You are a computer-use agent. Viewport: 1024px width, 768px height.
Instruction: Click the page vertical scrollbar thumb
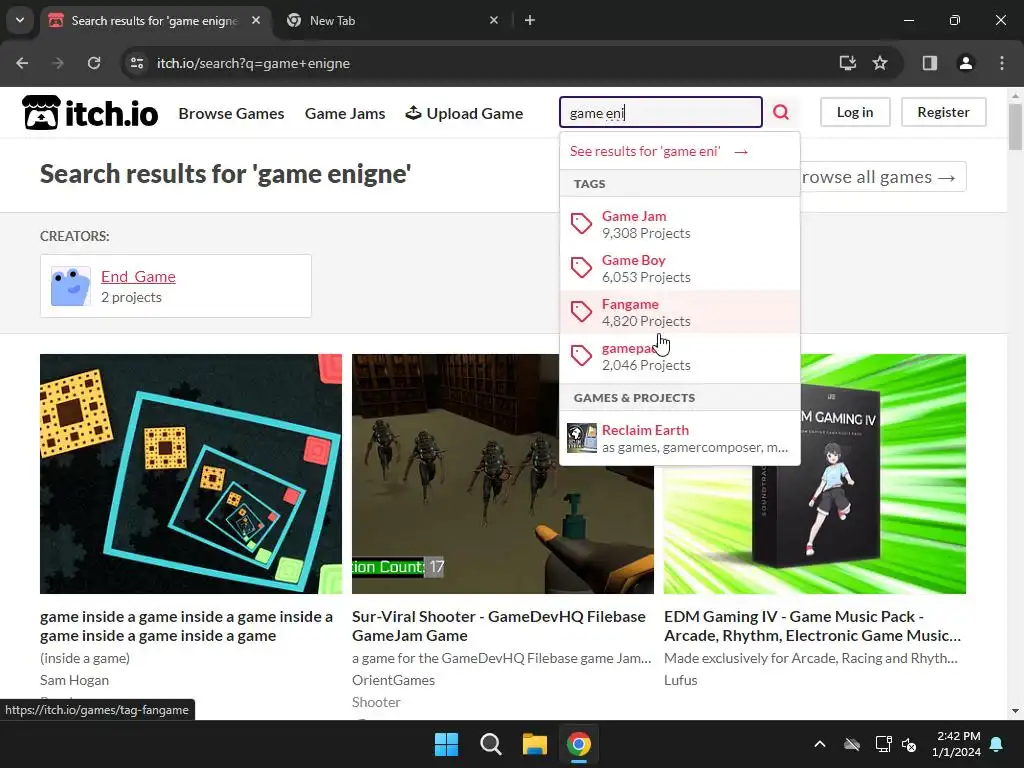click(1015, 126)
